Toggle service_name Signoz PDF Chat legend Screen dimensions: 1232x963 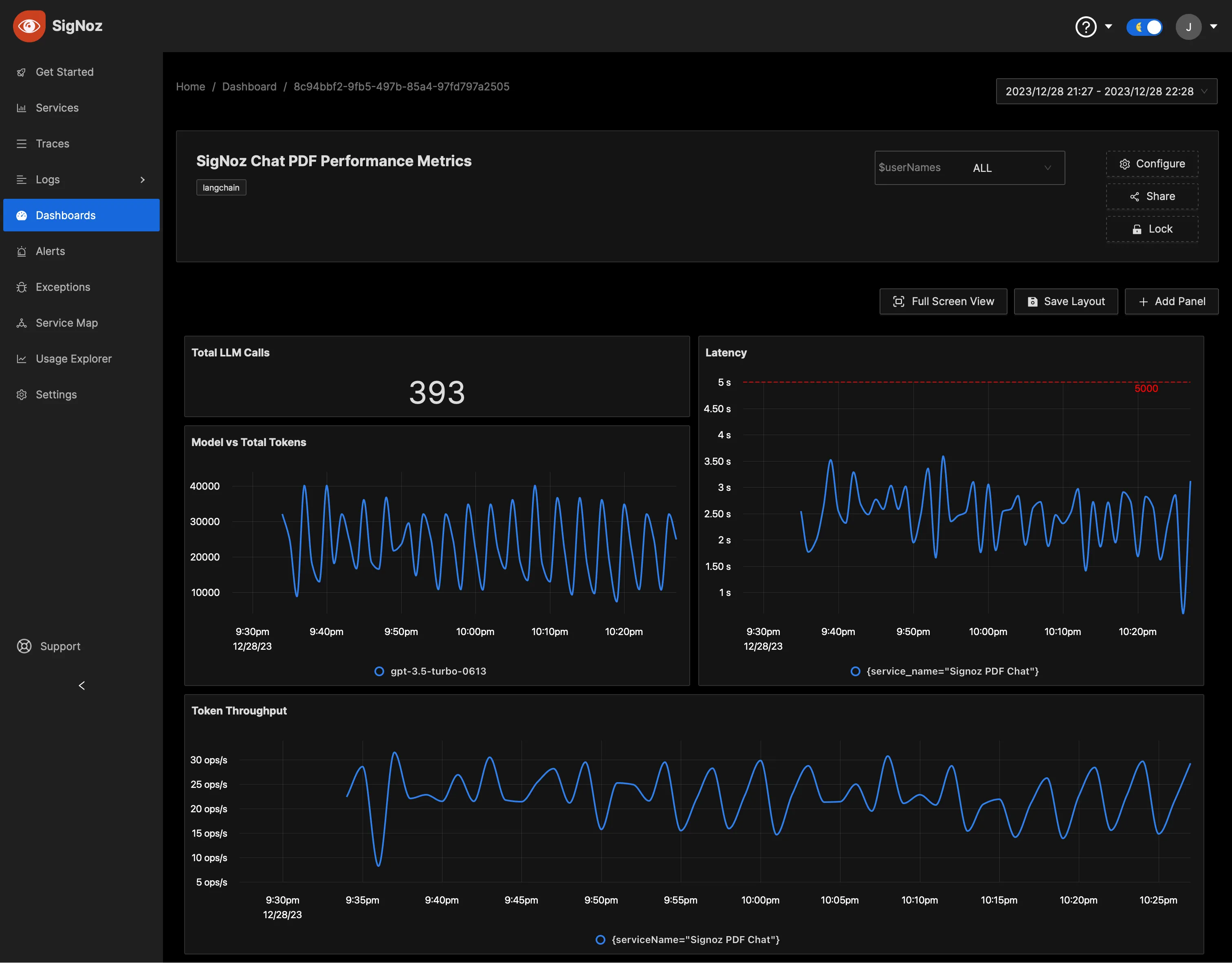[945, 671]
